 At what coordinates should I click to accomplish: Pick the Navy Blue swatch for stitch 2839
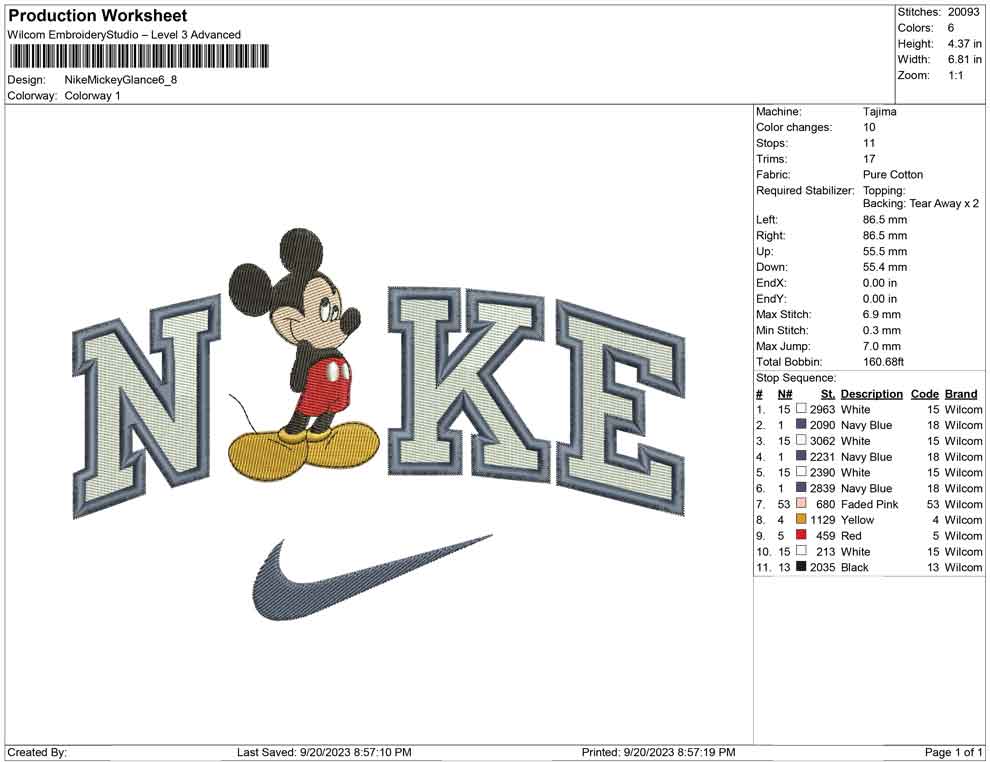(x=801, y=488)
